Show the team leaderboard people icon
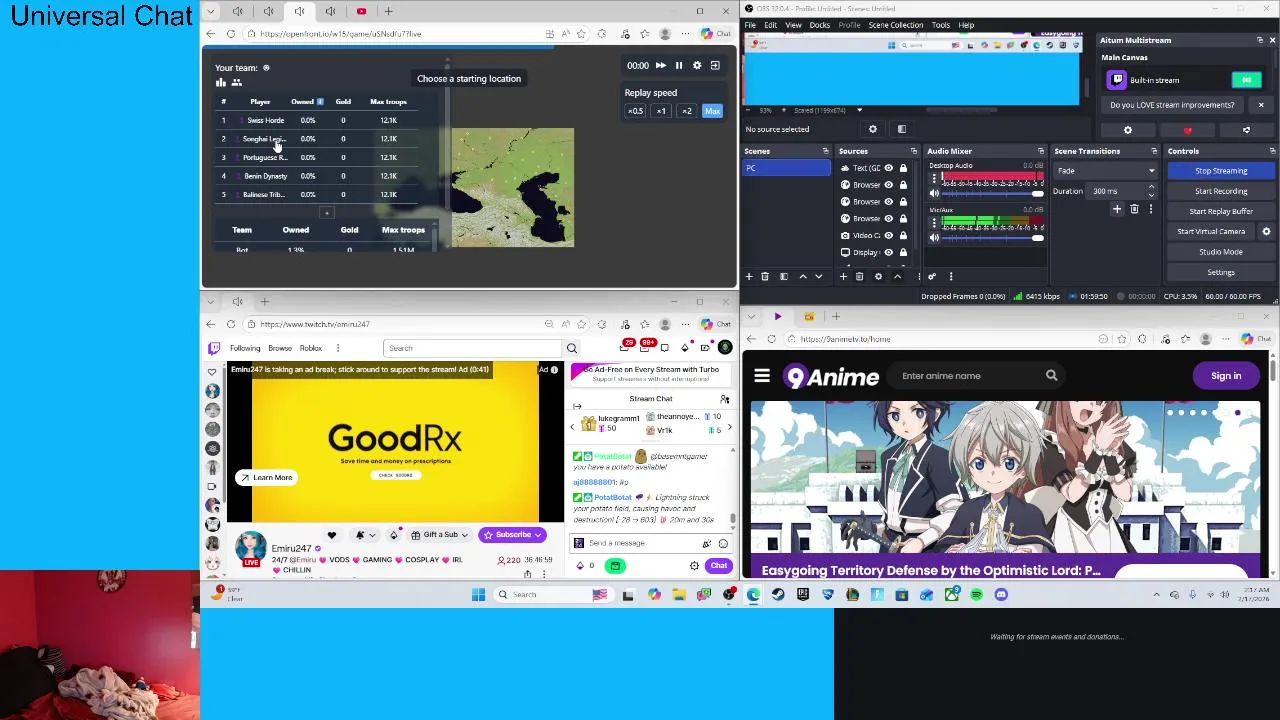The width and height of the screenshot is (1280, 720). [237, 82]
